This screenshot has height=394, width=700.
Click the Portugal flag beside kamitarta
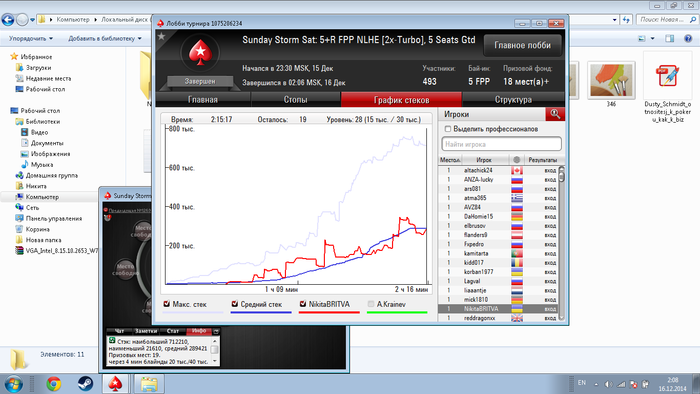point(517,253)
